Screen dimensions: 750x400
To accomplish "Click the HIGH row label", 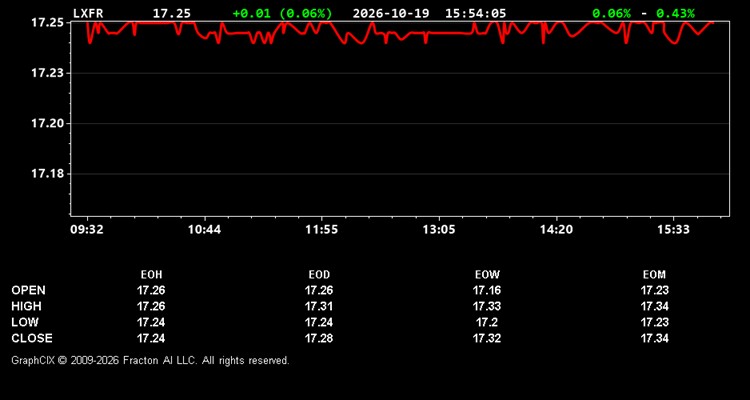I will pyautogui.click(x=26, y=306).
